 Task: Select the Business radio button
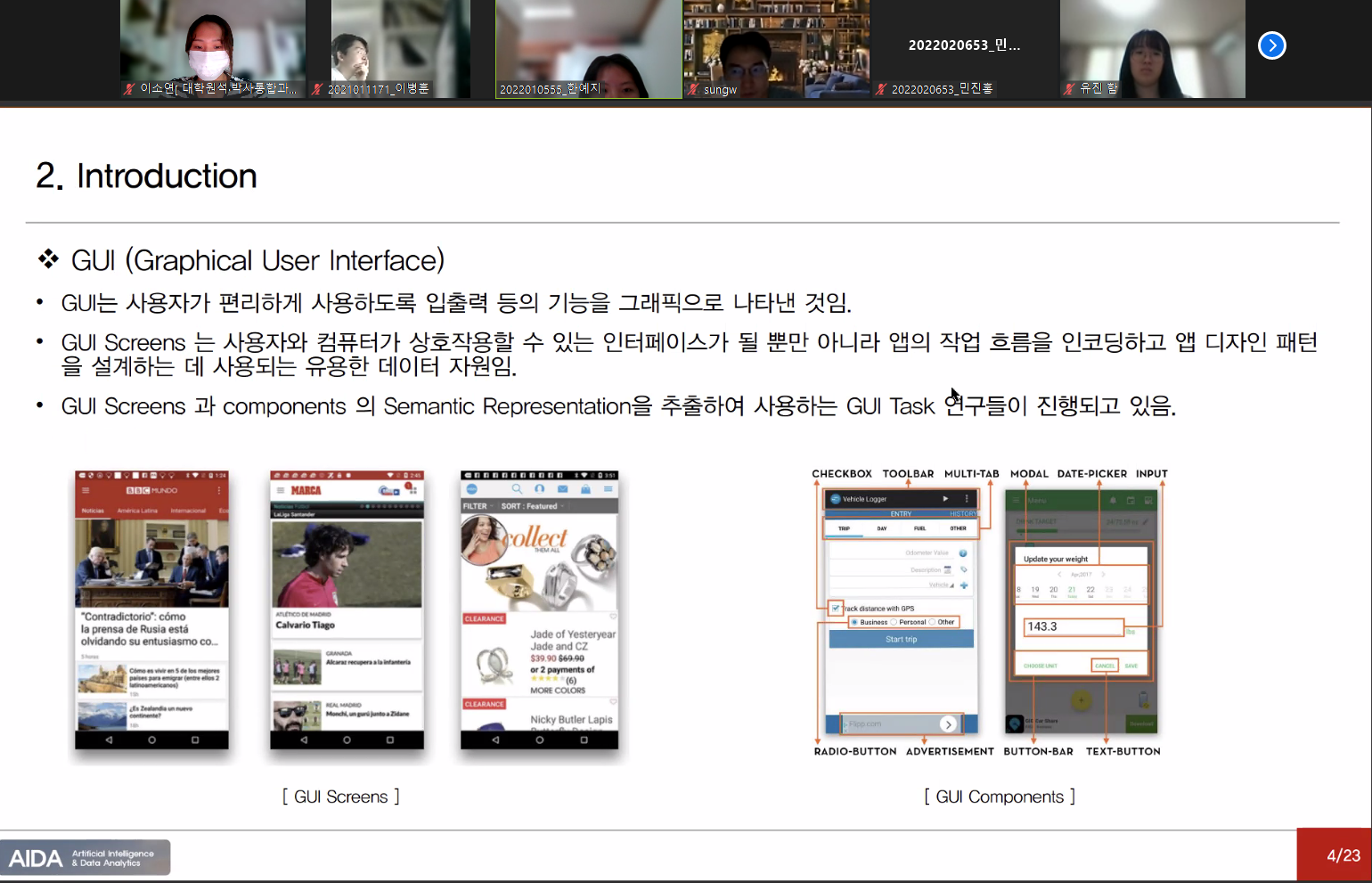tap(854, 622)
